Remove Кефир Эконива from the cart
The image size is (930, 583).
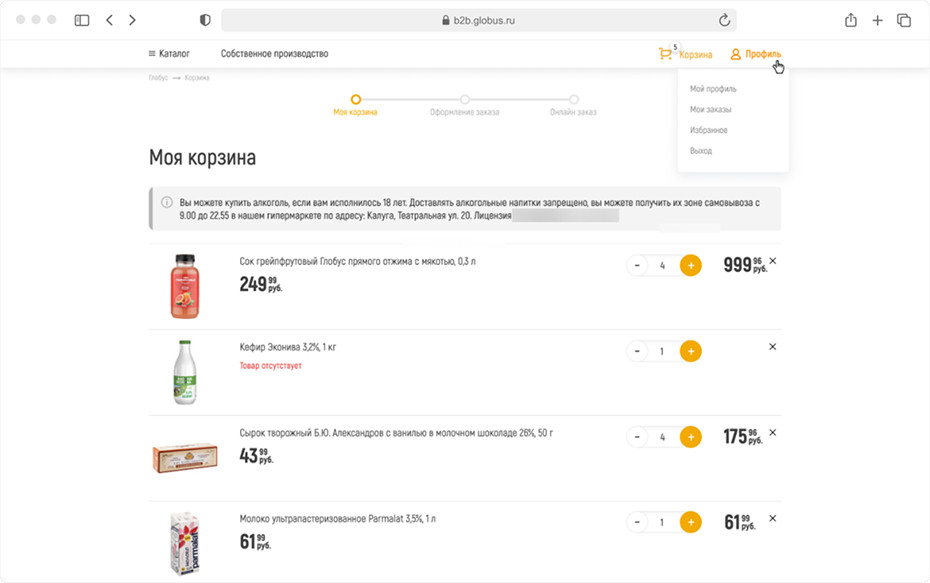click(x=772, y=347)
